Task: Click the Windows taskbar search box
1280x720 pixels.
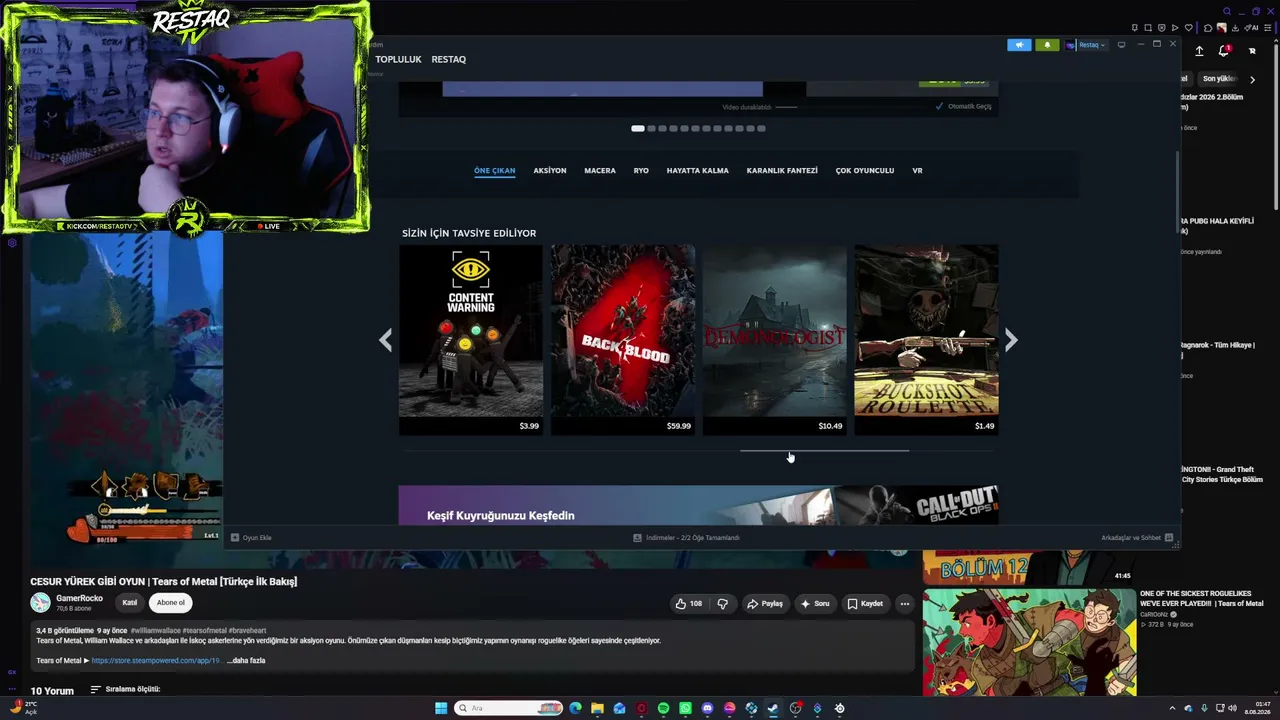Action: coord(507,708)
